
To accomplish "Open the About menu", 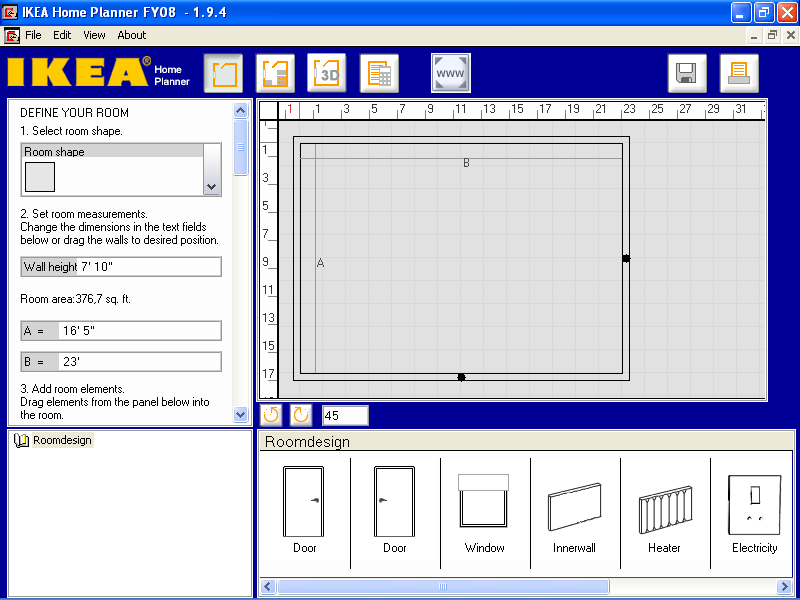I will point(131,35).
